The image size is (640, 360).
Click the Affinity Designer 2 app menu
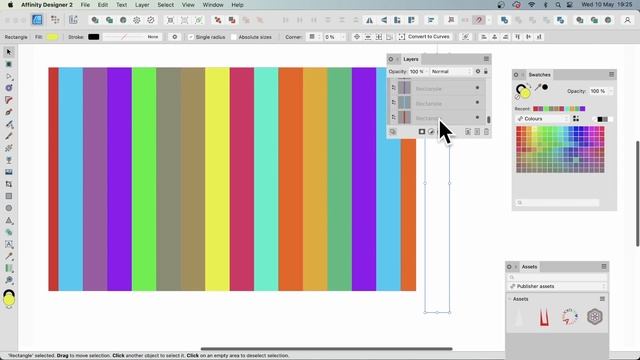[x=47, y=5]
